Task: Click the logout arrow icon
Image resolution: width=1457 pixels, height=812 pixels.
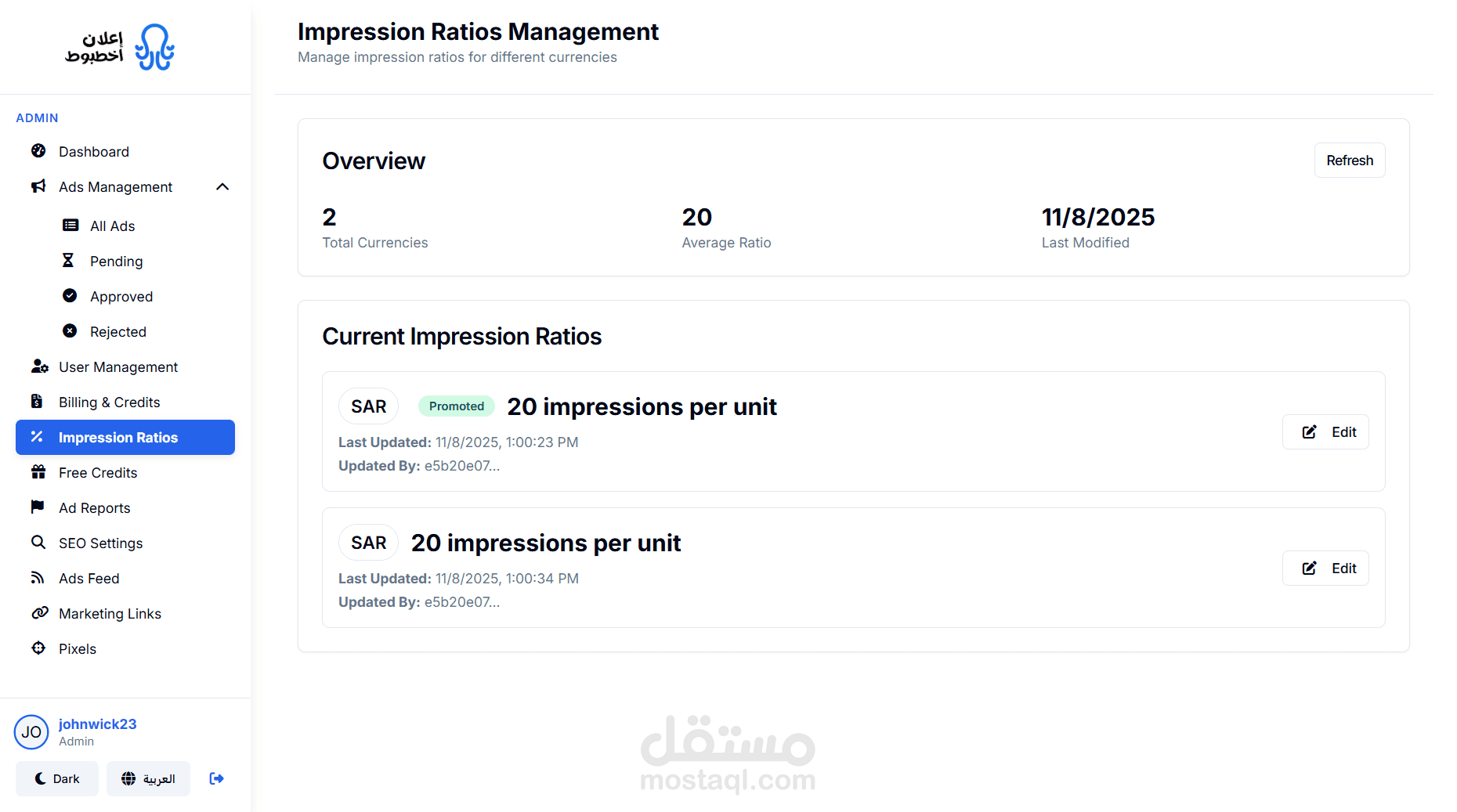Action: click(x=217, y=778)
